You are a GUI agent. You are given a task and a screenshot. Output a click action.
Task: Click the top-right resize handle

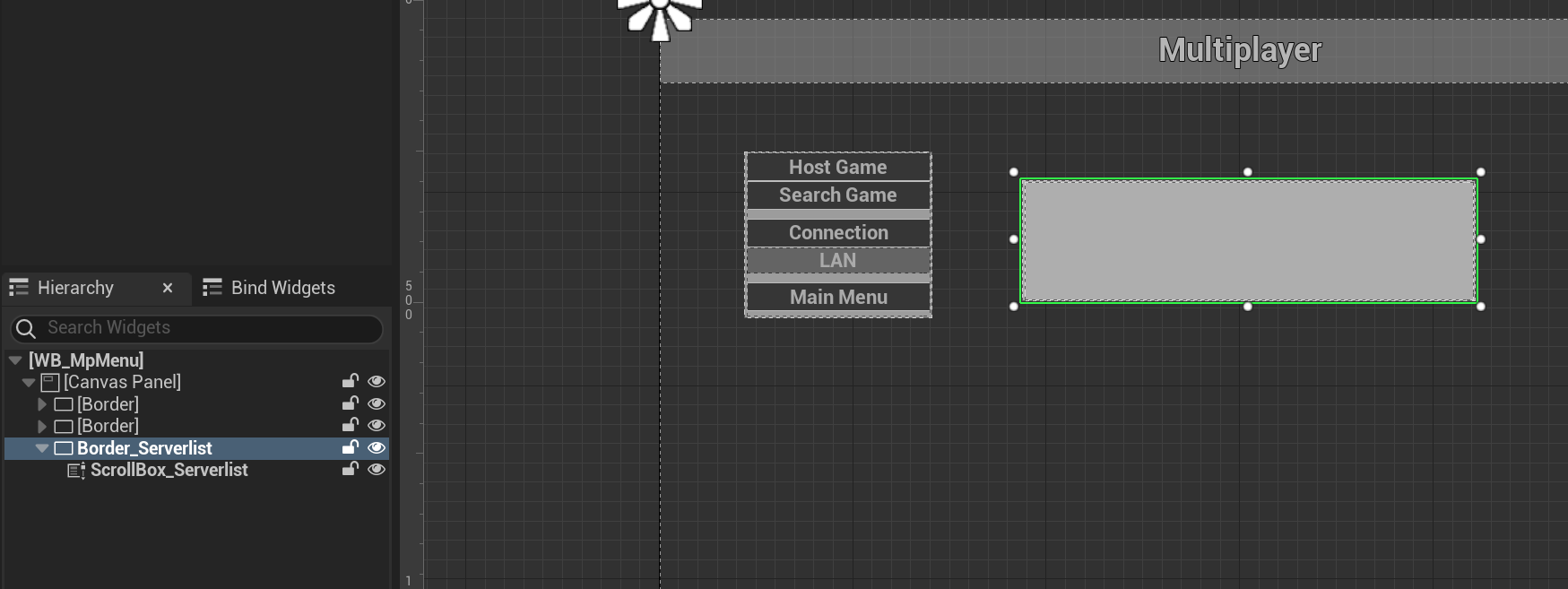tap(1481, 172)
